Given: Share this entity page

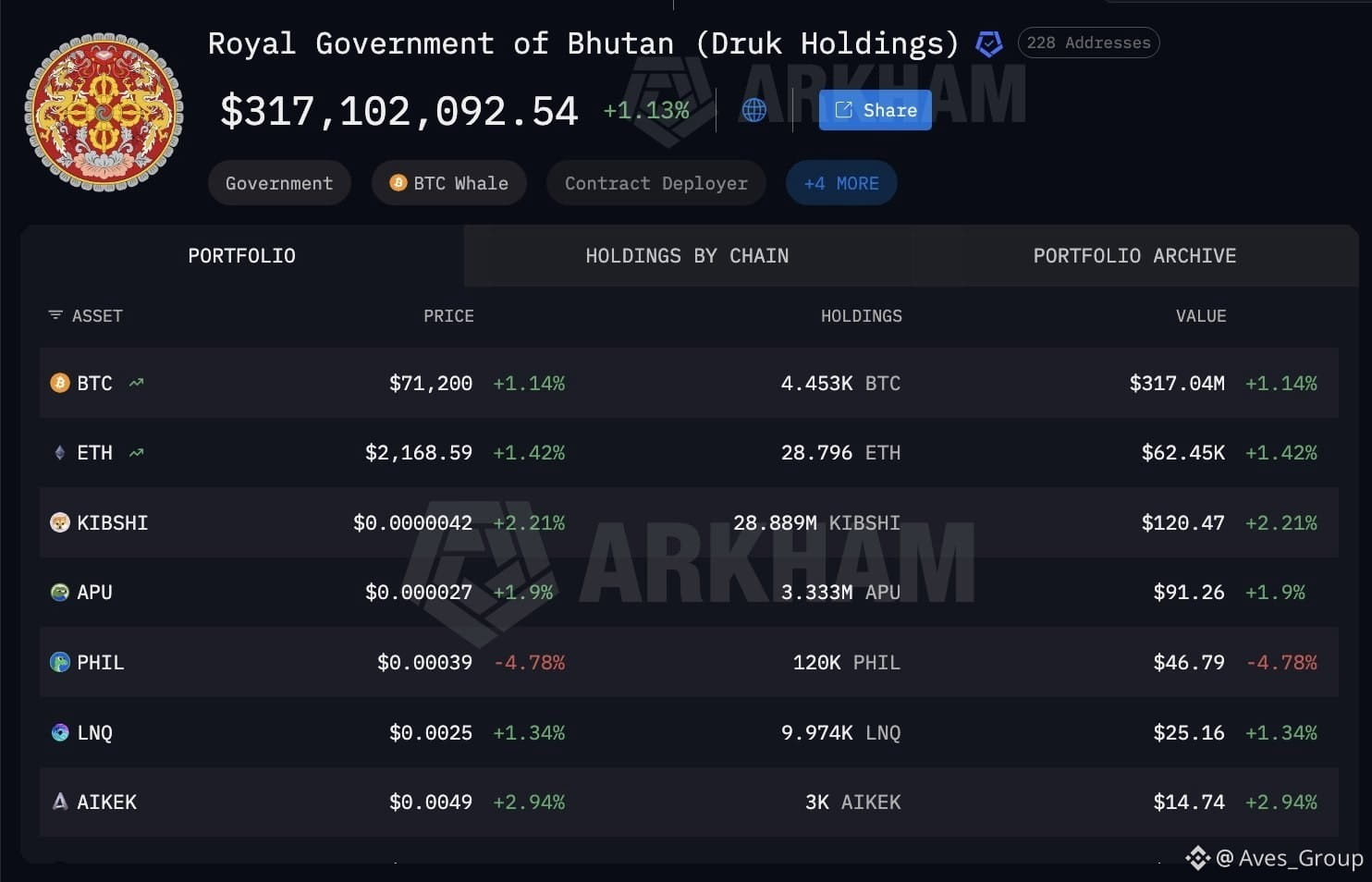Looking at the screenshot, I should click(x=875, y=110).
